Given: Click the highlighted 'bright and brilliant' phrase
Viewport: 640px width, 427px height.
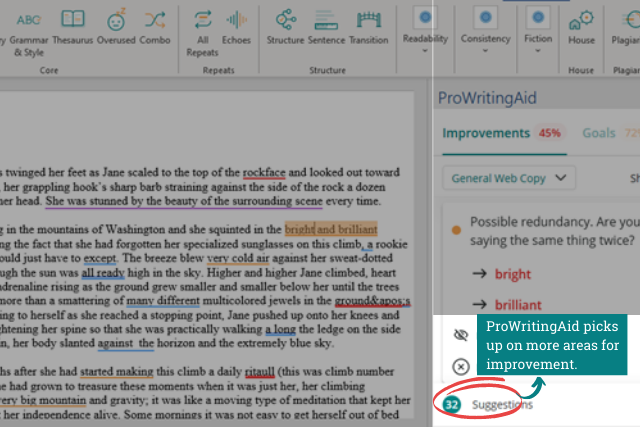Looking at the screenshot, I should pyautogui.click(x=331, y=229).
